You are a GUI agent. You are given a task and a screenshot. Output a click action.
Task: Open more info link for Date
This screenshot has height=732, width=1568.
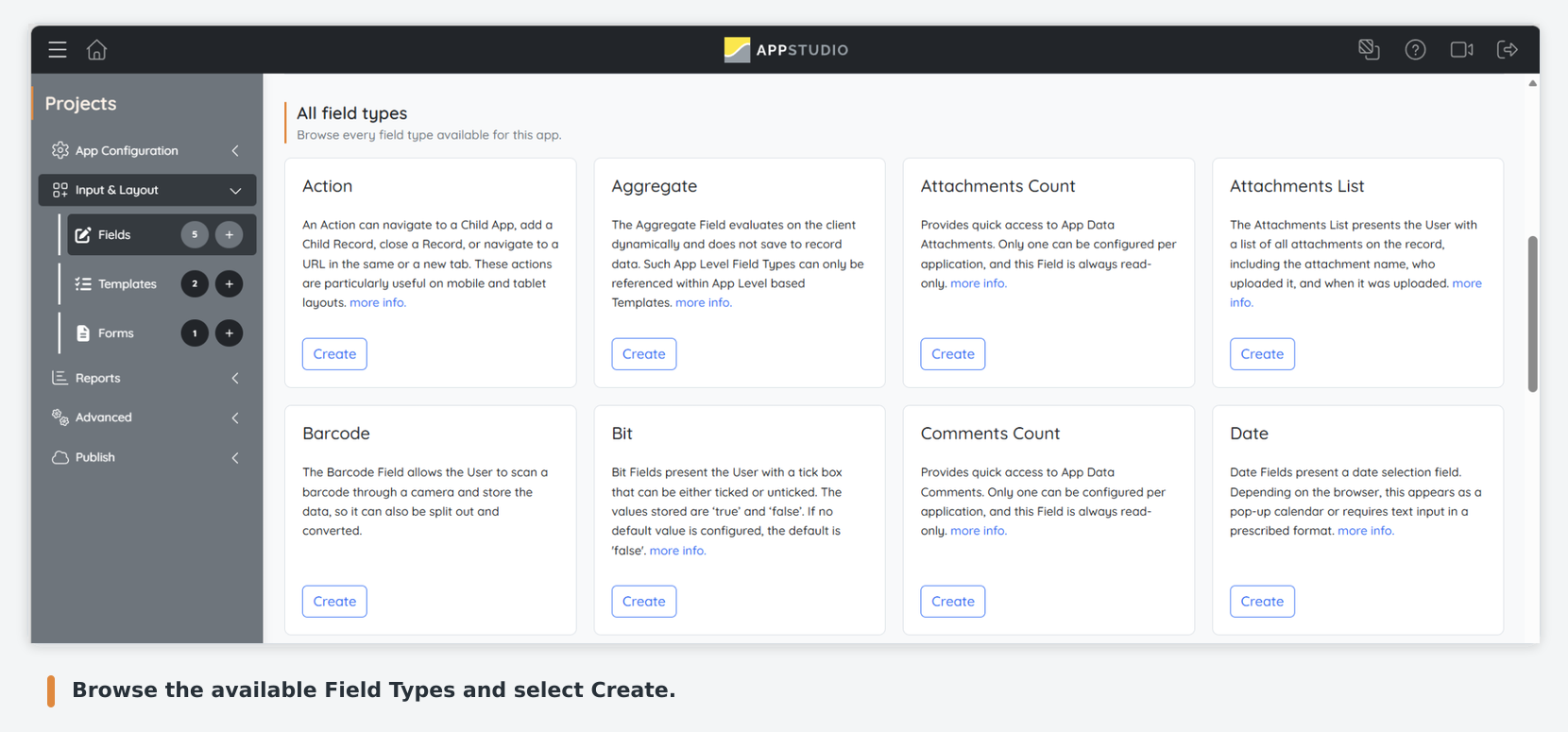(x=1366, y=531)
